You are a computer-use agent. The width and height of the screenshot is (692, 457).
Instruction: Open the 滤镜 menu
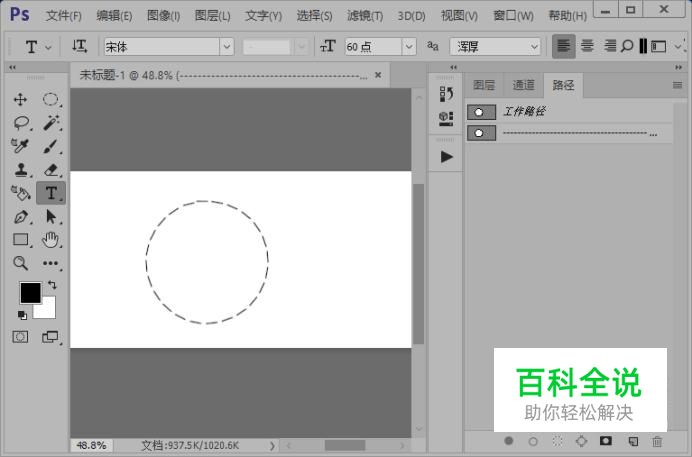(364, 16)
